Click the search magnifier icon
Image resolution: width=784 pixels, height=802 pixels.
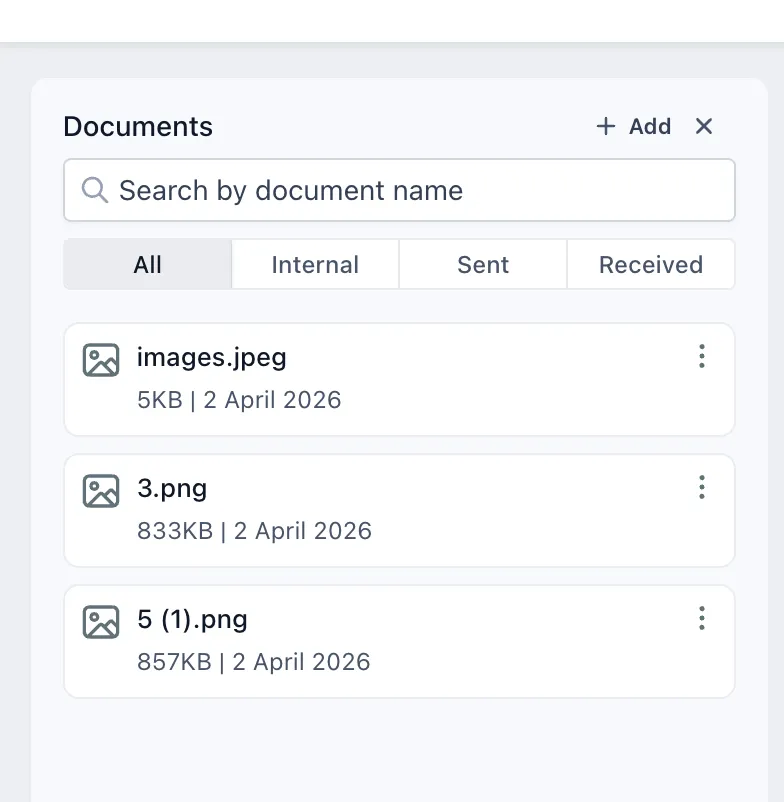coord(94,190)
